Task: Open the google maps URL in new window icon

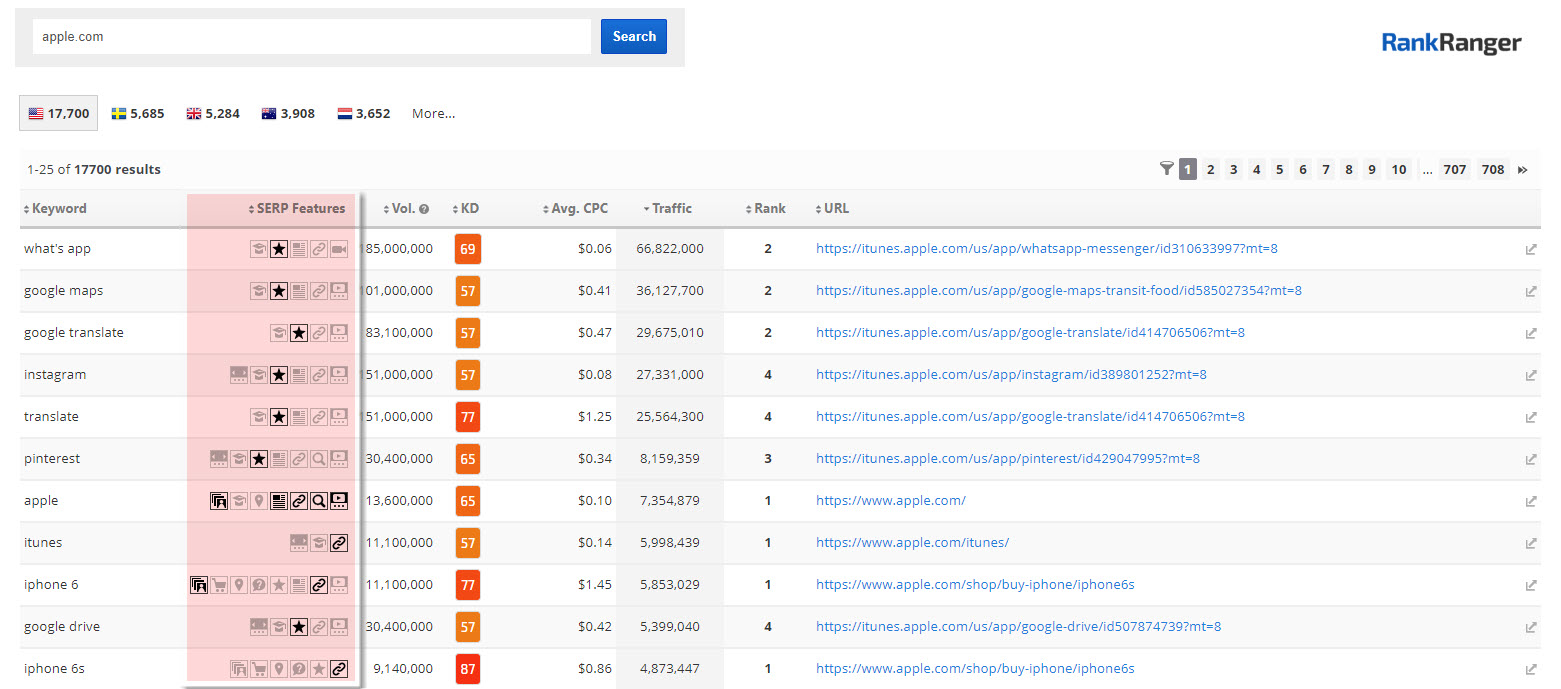Action: (x=1530, y=291)
